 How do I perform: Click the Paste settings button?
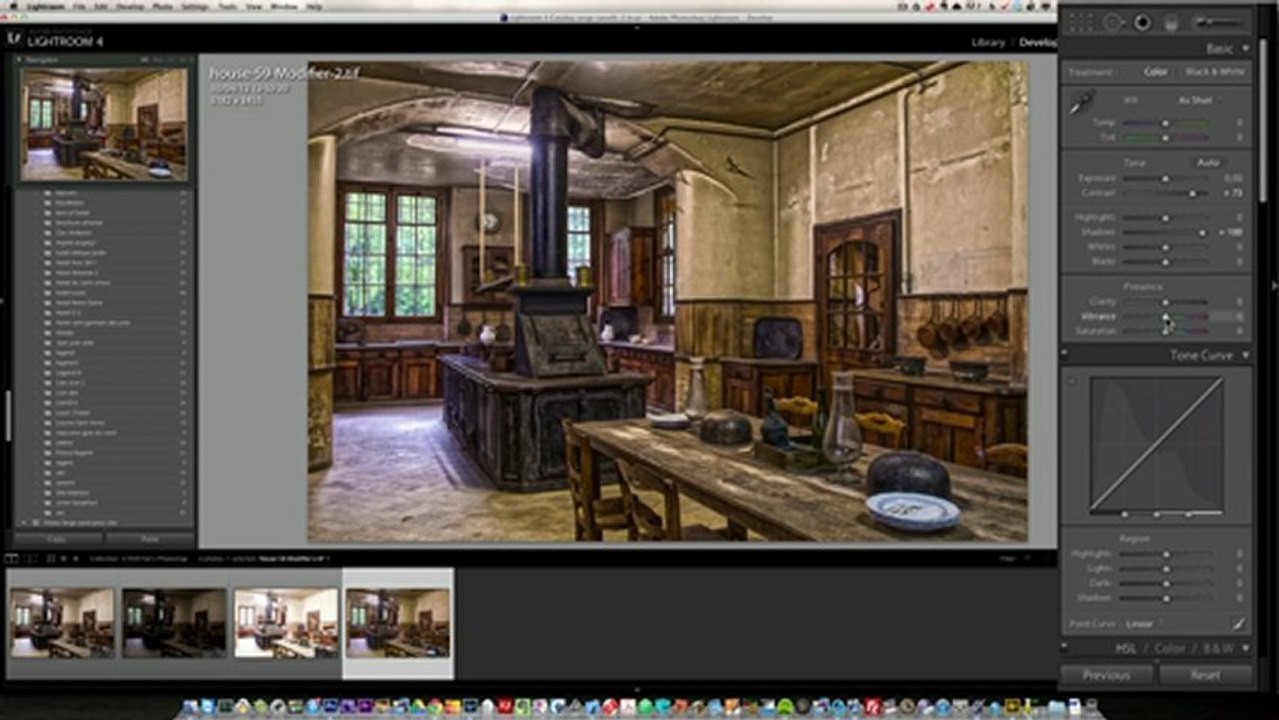150,539
